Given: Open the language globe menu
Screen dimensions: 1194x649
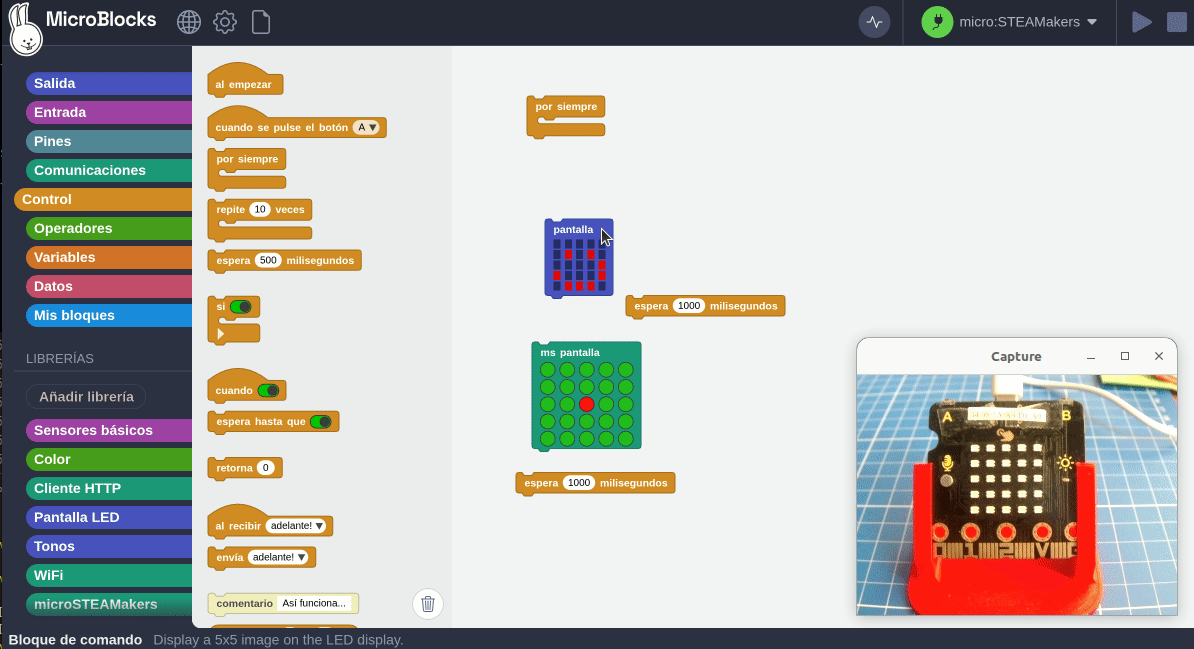Looking at the screenshot, I should [x=189, y=22].
